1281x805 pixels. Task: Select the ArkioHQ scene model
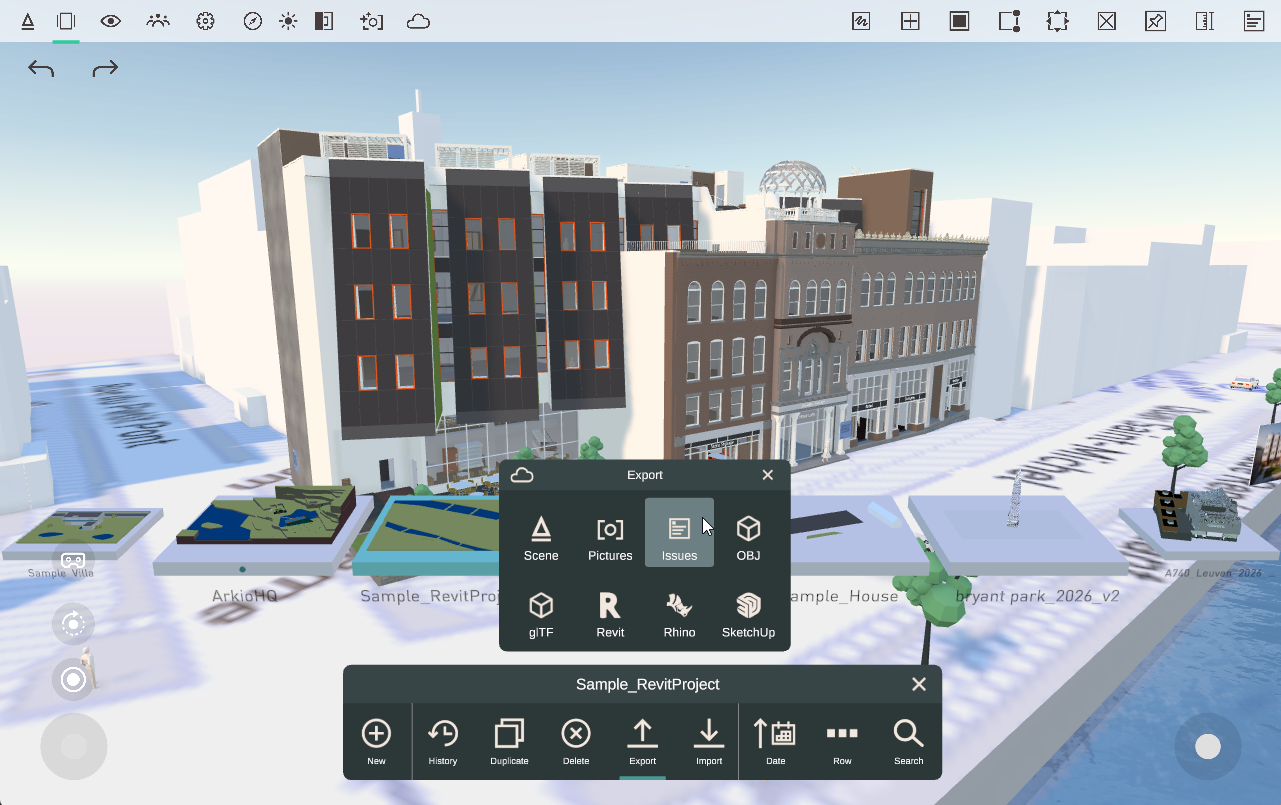click(263, 525)
